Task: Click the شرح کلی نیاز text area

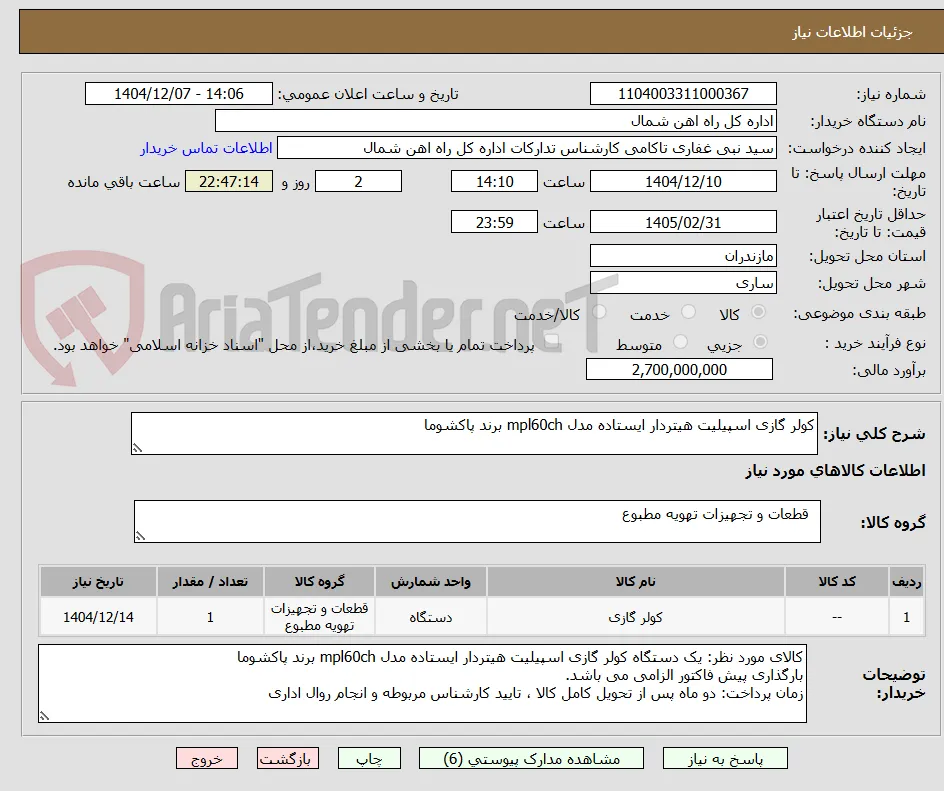Action: tap(474, 433)
